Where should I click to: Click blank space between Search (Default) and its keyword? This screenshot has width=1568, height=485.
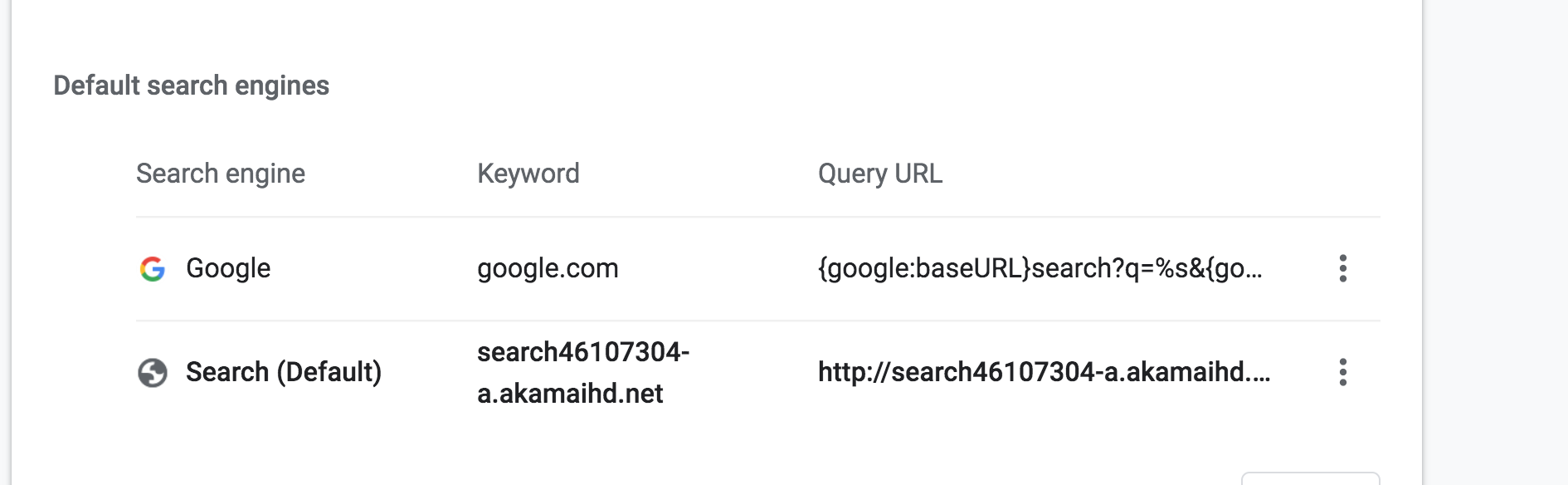(x=430, y=372)
